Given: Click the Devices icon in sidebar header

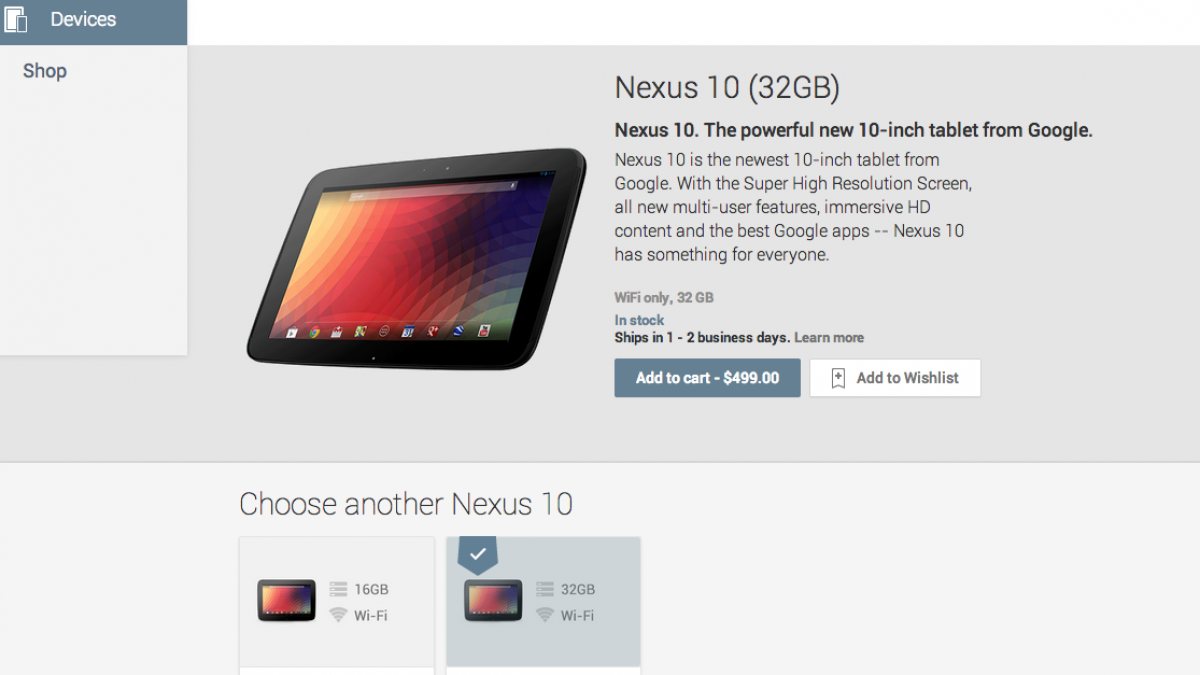Looking at the screenshot, I should tap(15, 19).
